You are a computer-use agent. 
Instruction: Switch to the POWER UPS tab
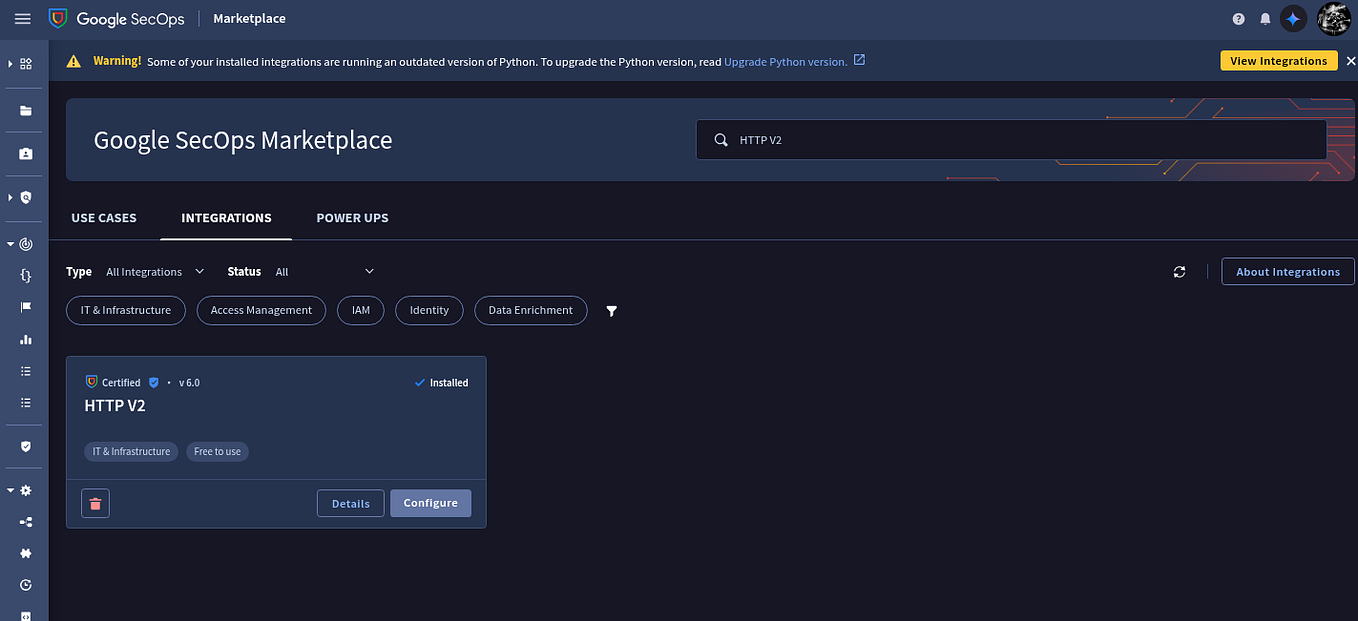pos(352,217)
